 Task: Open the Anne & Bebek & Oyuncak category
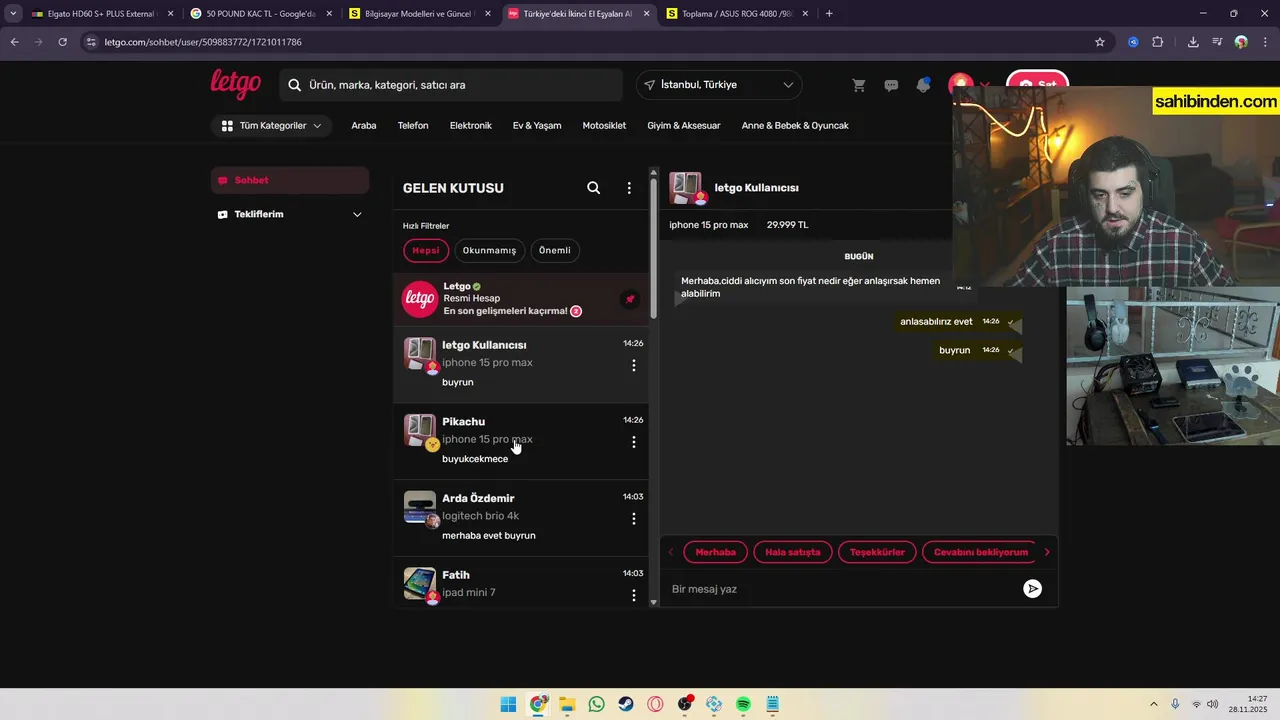795,126
